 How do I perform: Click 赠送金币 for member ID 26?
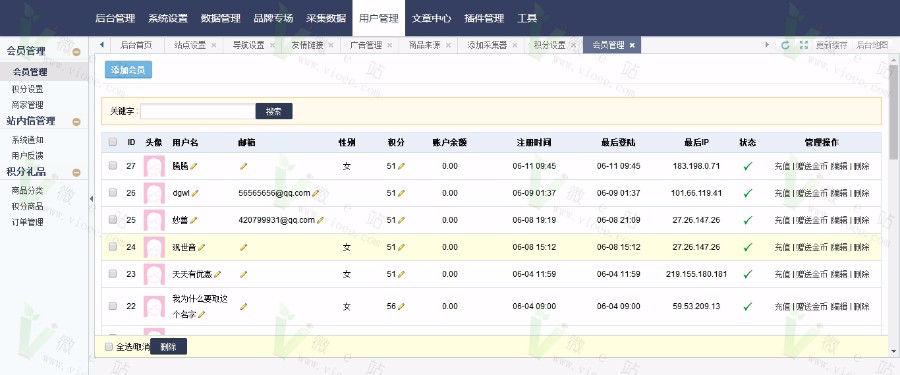click(812, 194)
